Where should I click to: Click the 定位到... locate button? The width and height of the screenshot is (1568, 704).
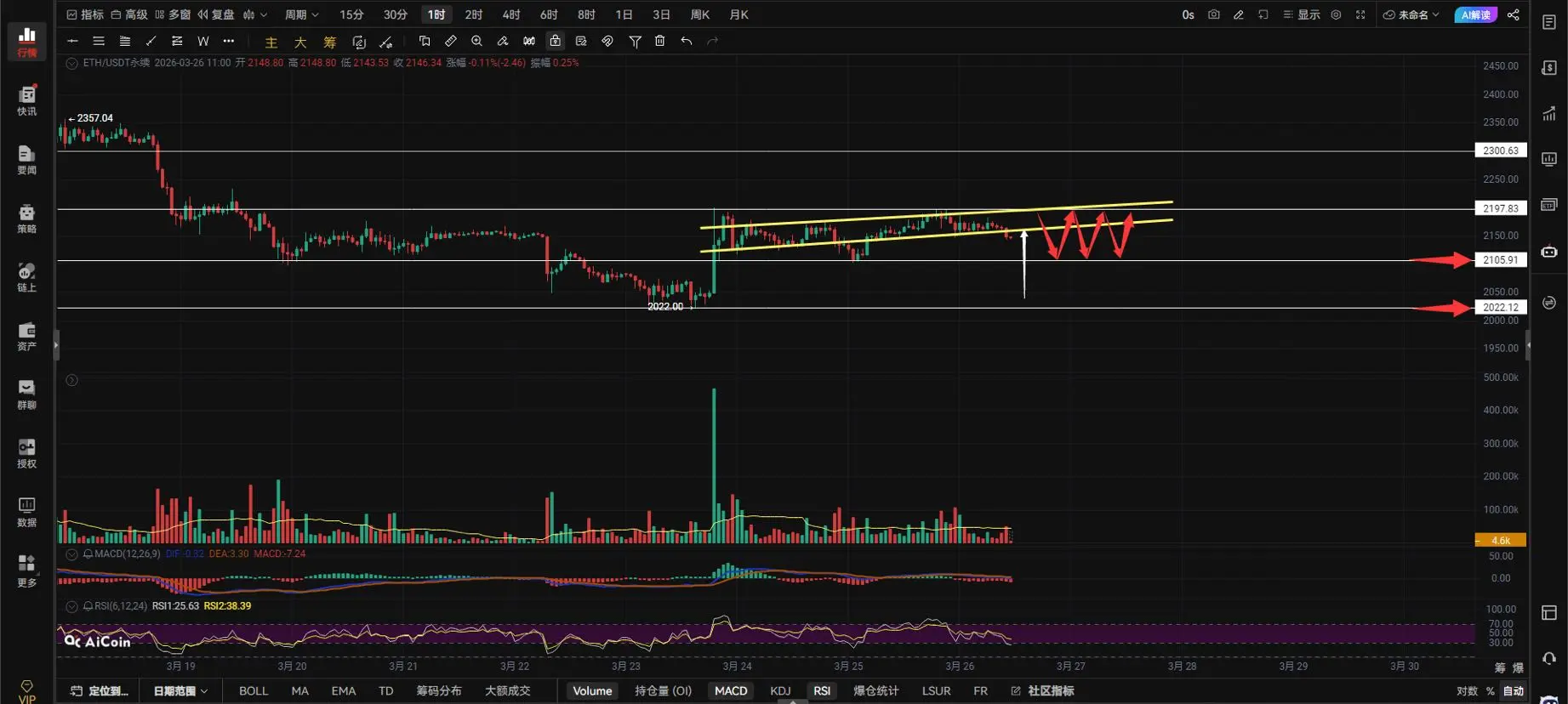(x=100, y=690)
